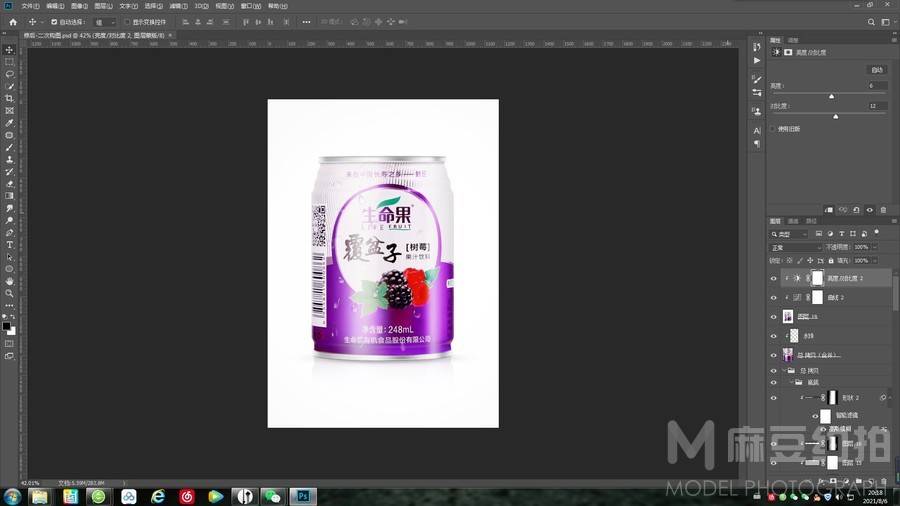Switch to the Paths tab

pos(811,221)
